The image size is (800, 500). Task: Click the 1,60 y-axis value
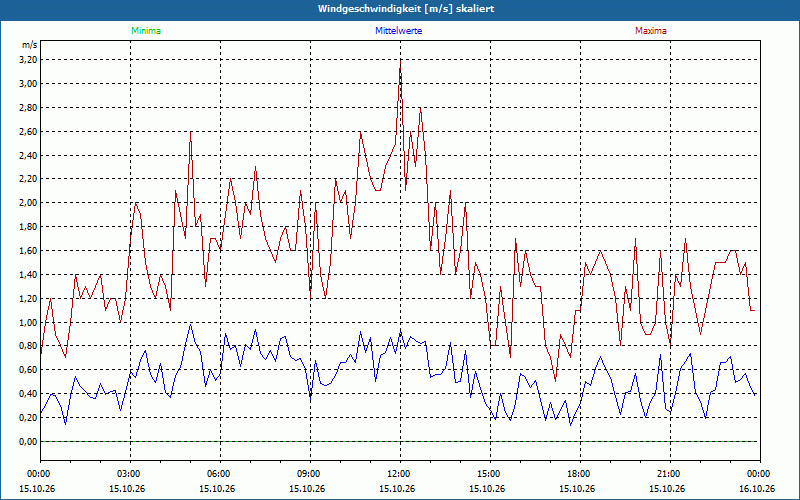pyautogui.click(x=28, y=251)
